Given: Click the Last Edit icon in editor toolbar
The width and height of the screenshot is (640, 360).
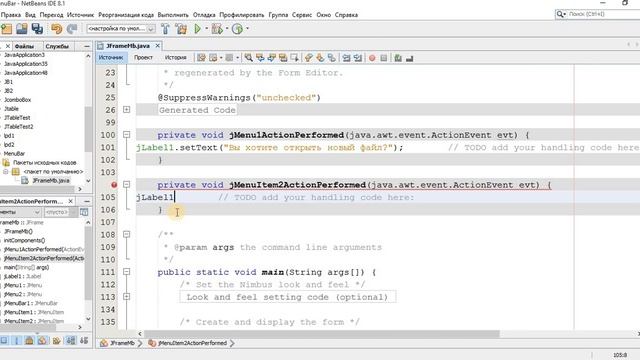Looking at the screenshot, I should [x=201, y=58].
